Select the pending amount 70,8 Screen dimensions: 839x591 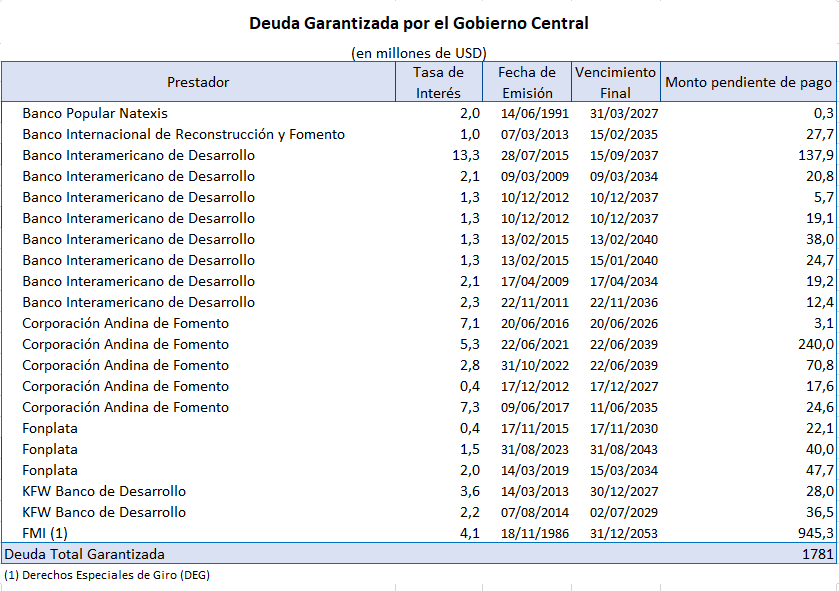coord(820,365)
